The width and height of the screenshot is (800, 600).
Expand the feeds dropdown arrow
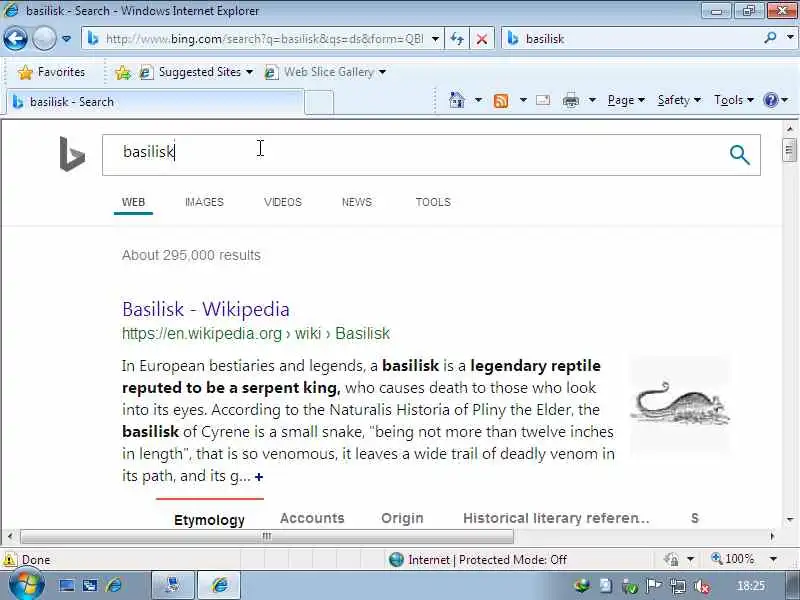[523, 100]
